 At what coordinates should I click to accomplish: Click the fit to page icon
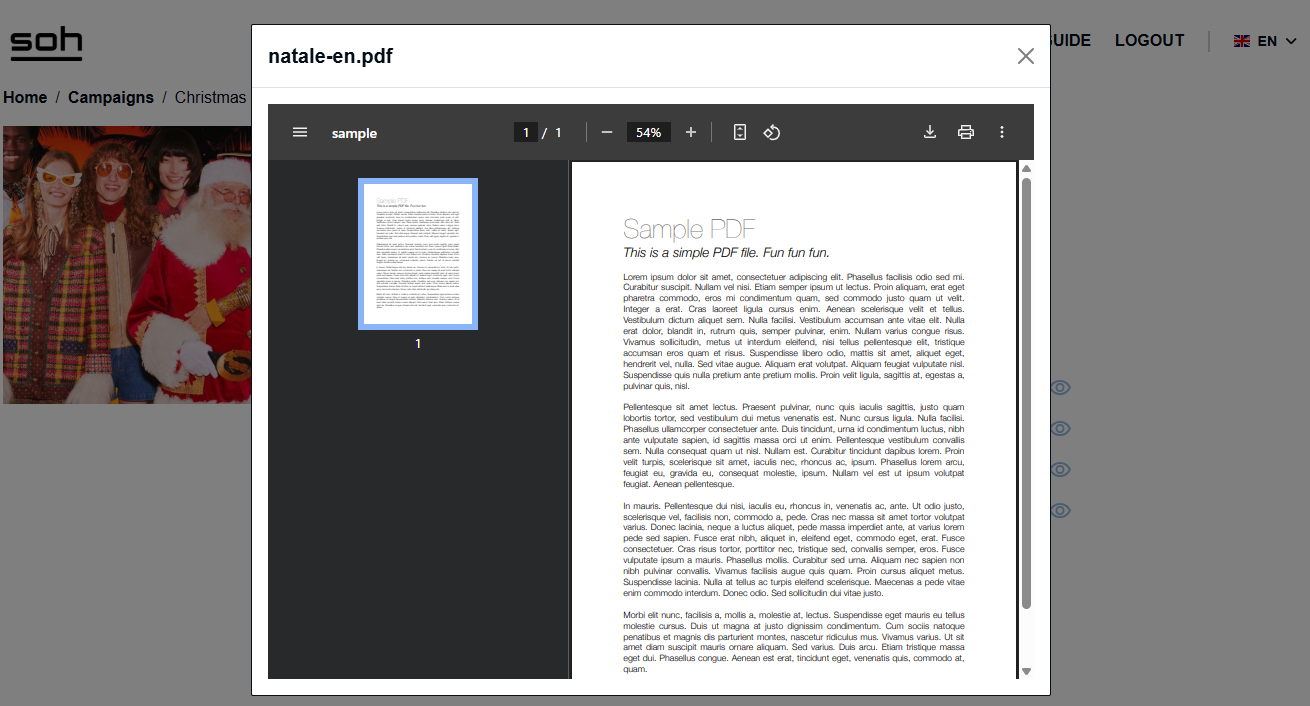(x=740, y=132)
